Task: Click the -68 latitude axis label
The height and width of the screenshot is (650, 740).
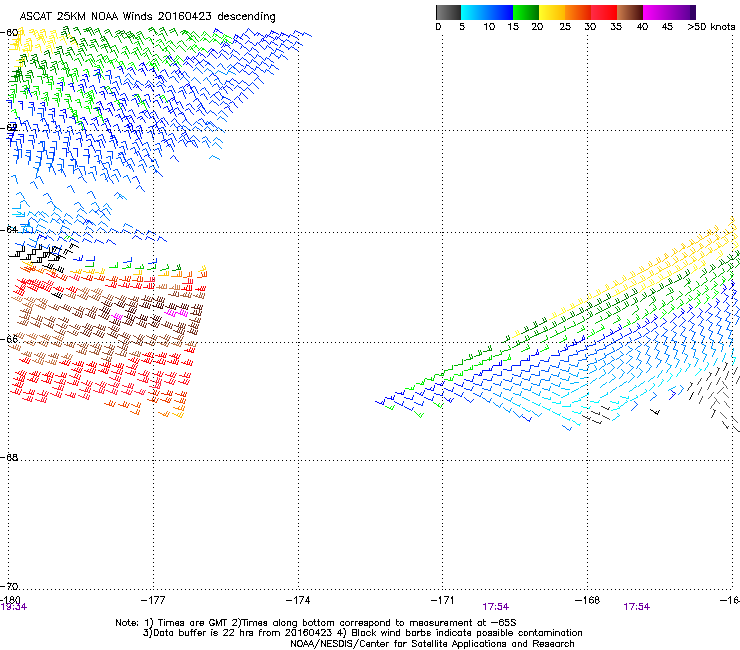Action: pos(9,457)
